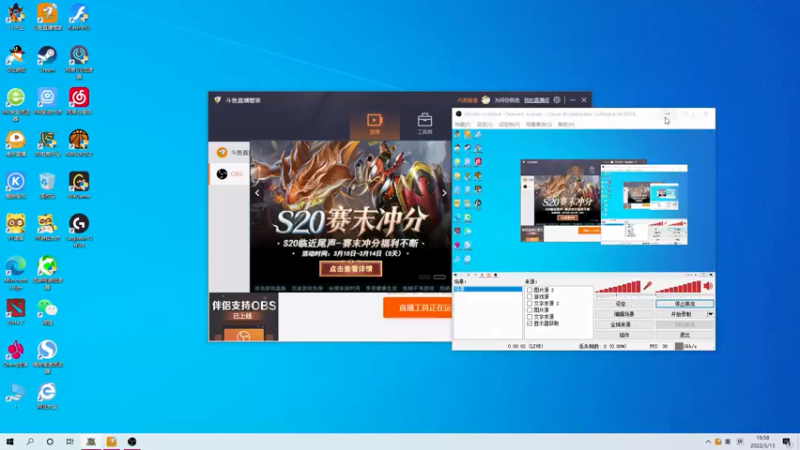Open the 设定档(P) menu in OBS
This screenshot has height=450, width=800.
(509, 124)
